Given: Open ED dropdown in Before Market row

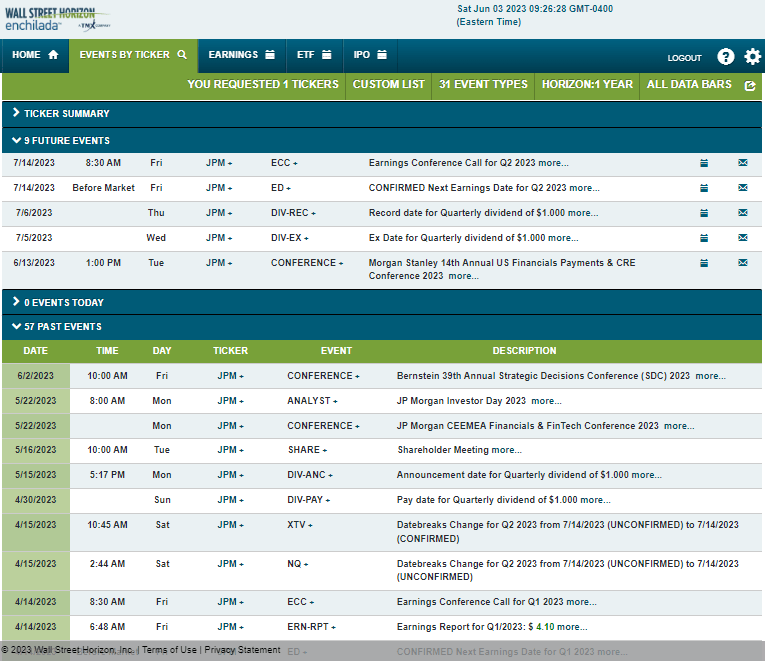Looking at the screenshot, I should coord(281,188).
